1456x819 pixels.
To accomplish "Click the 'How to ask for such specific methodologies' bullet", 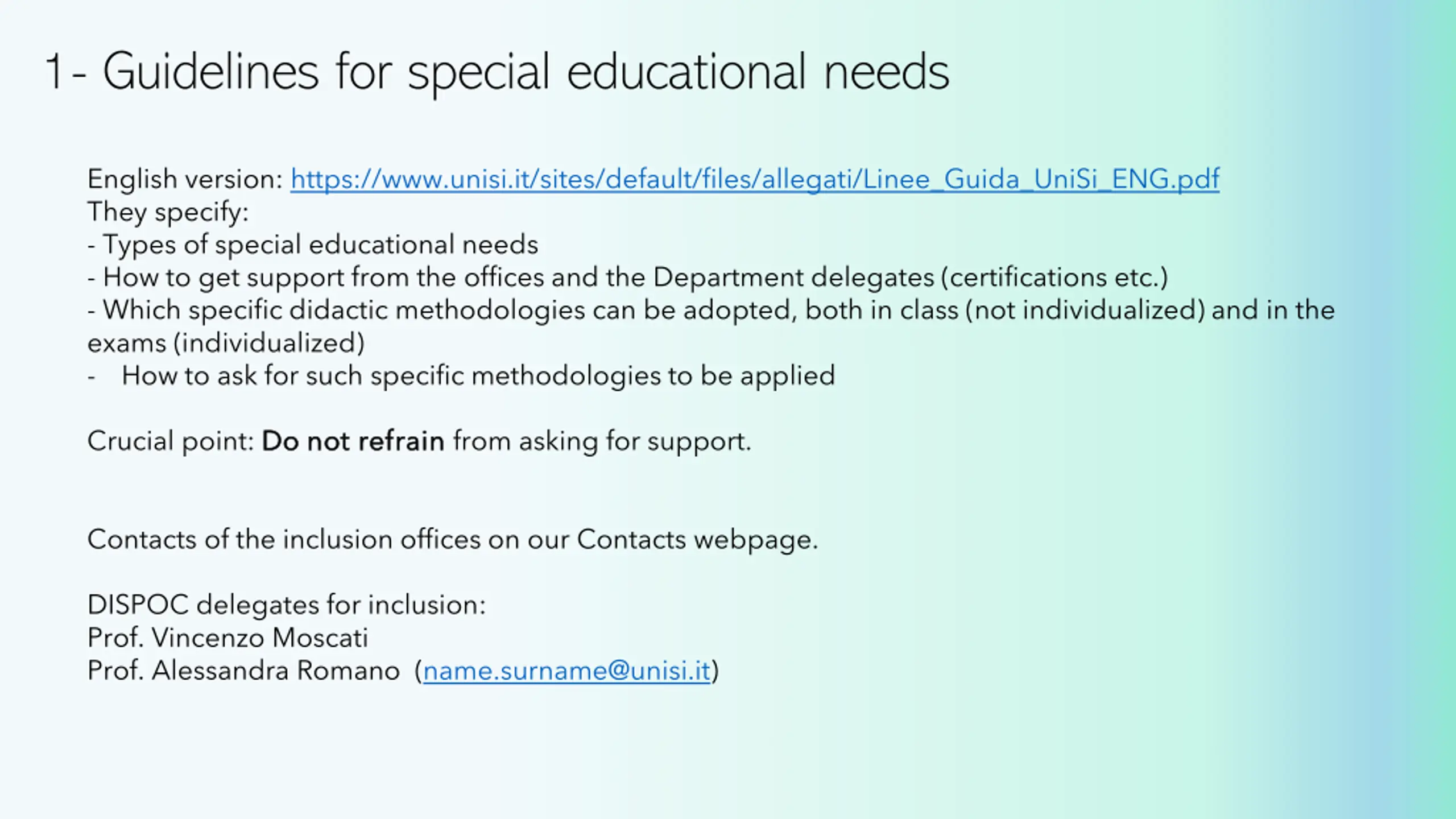I will pyautogui.click(x=478, y=376).
